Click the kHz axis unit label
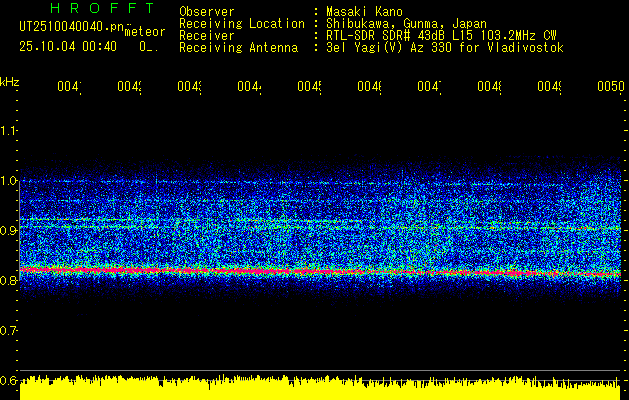This screenshot has height=400, width=629. pos(9,80)
